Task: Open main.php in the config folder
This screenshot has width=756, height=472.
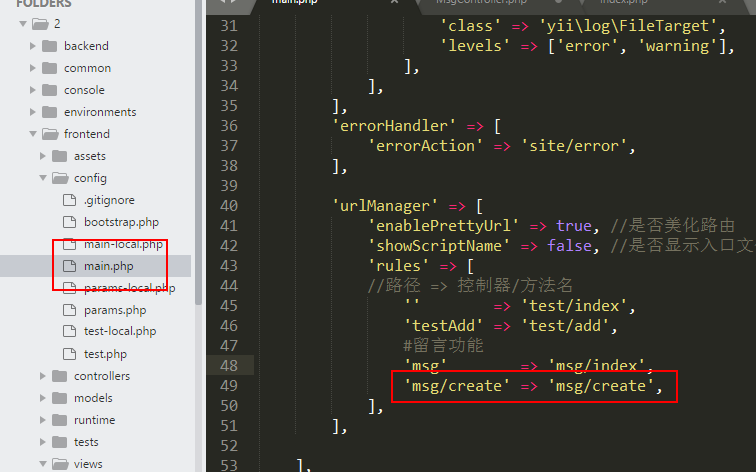Action: pyautogui.click(x=108, y=266)
